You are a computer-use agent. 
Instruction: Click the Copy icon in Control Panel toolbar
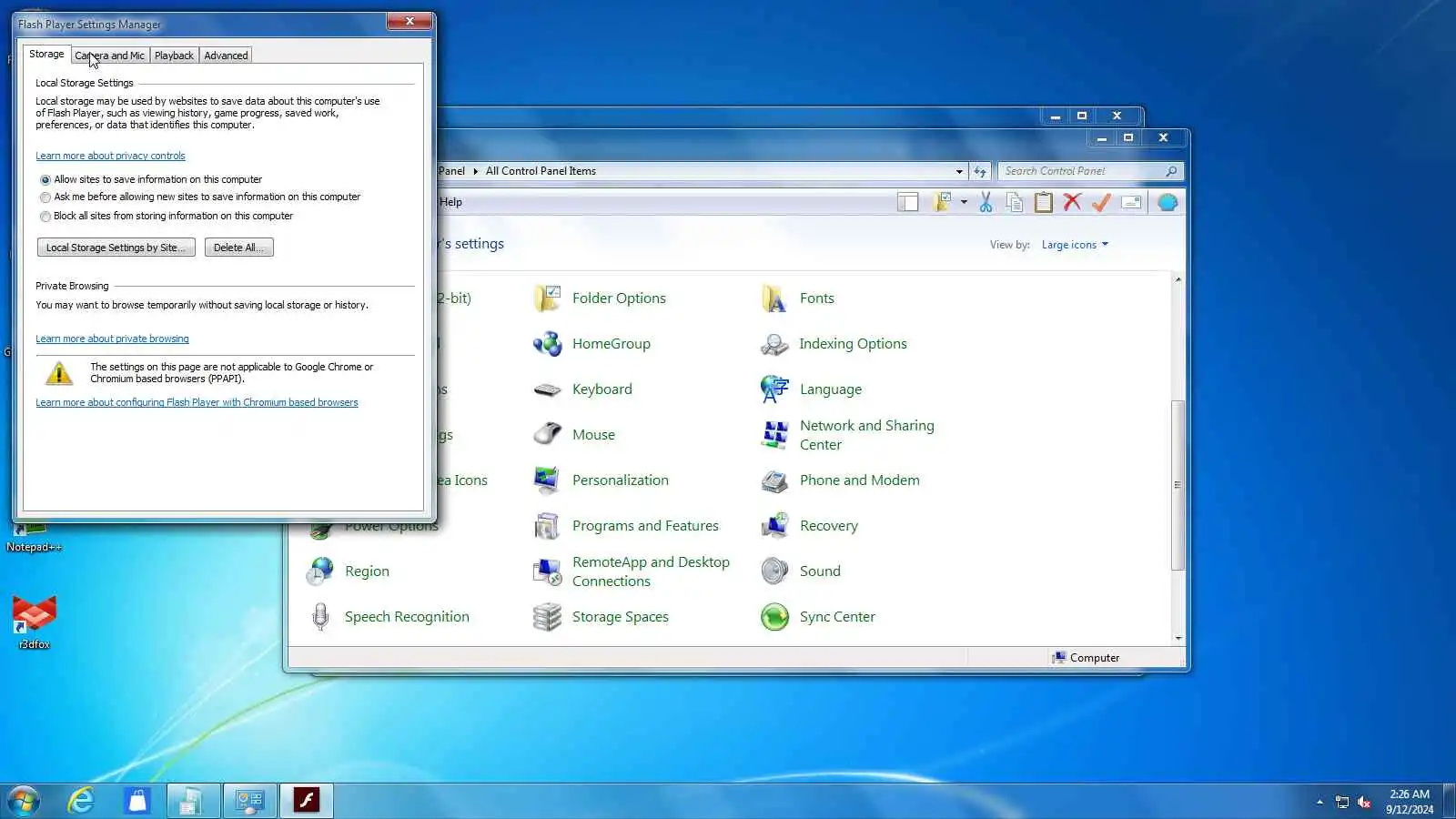tap(1014, 202)
